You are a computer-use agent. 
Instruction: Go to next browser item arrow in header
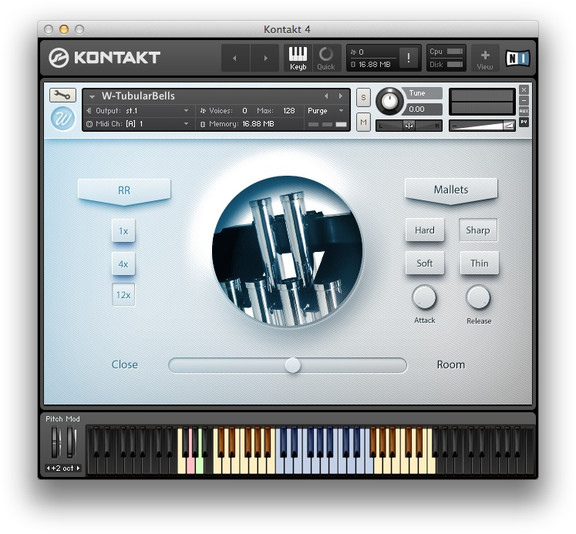click(x=265, y=58)
